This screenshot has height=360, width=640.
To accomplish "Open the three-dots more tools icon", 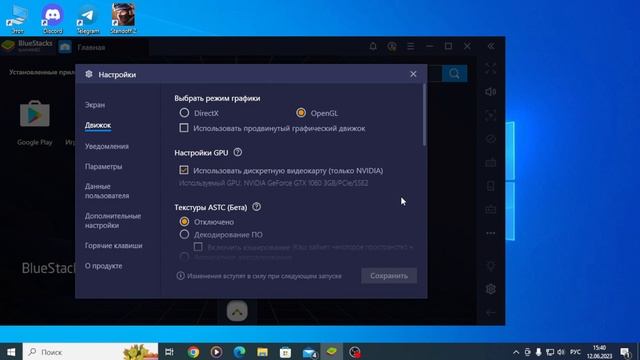I will (491, 233).
